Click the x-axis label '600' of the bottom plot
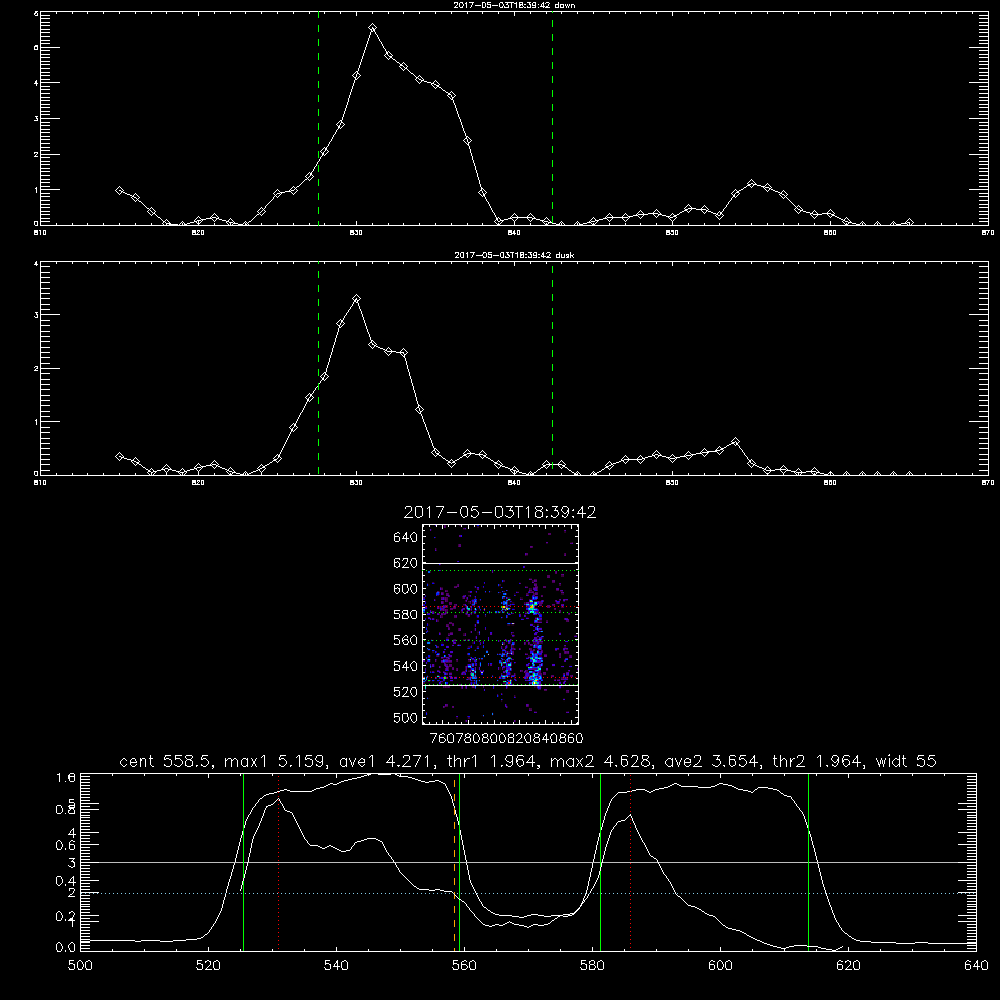 click(x=721, y=966)
